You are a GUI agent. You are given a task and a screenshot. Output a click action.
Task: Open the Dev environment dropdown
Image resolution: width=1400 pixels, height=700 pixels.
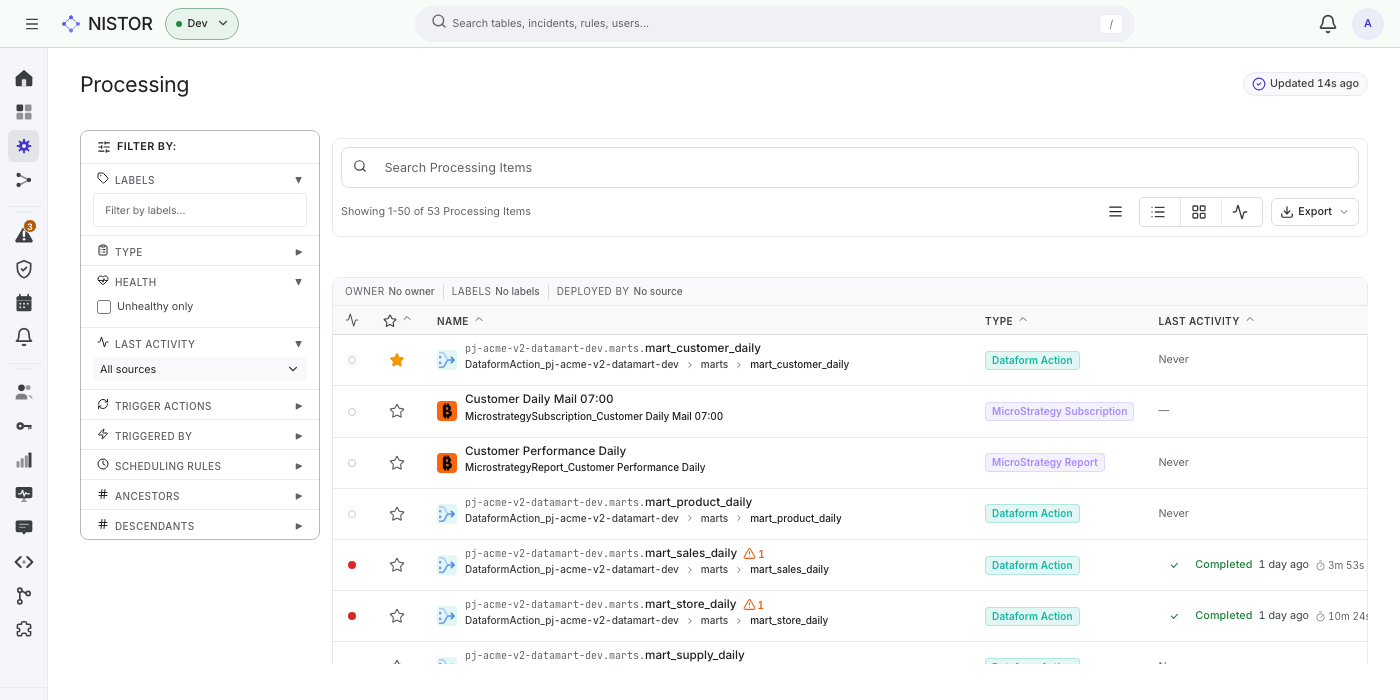click(202, 24)
